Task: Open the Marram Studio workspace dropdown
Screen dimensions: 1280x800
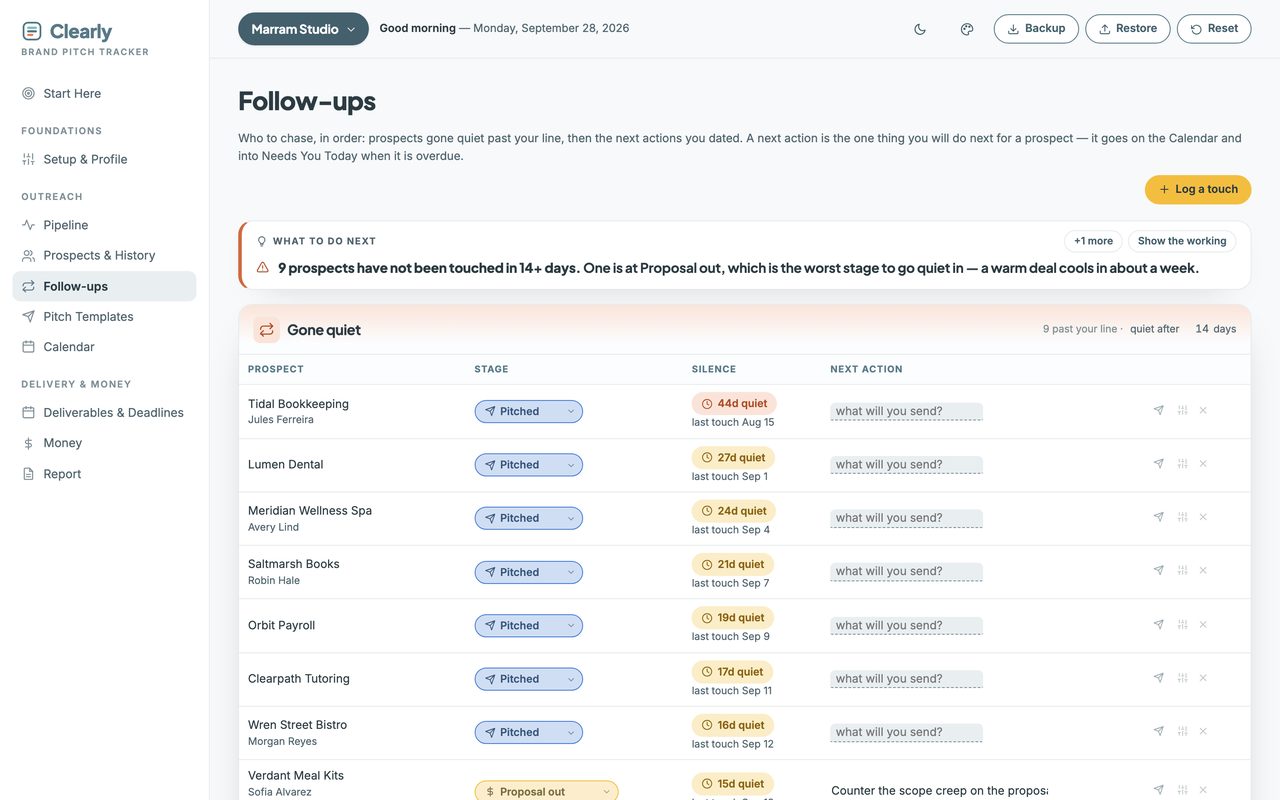Action: 303,29
